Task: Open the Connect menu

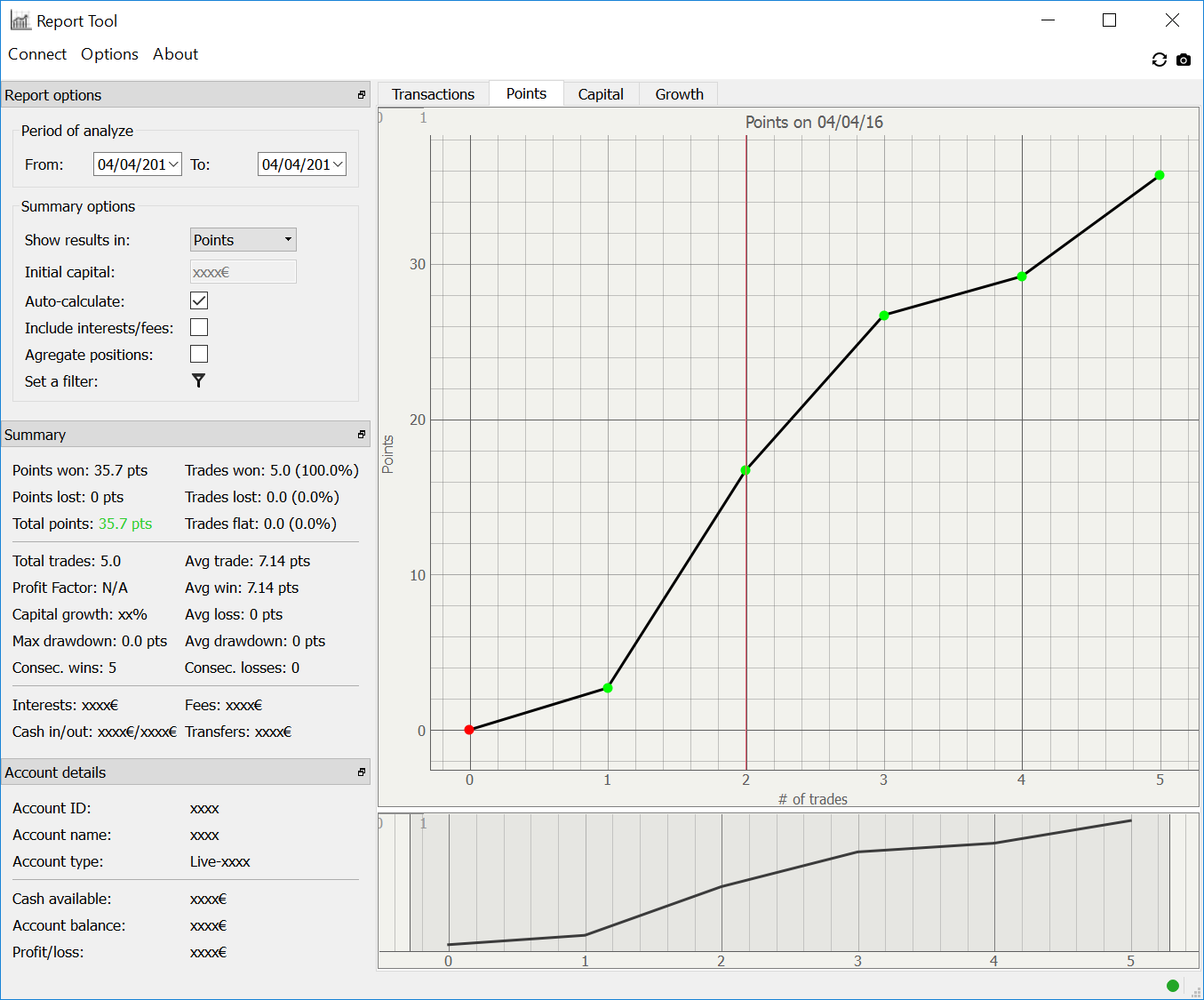Action: click(37, 54)
